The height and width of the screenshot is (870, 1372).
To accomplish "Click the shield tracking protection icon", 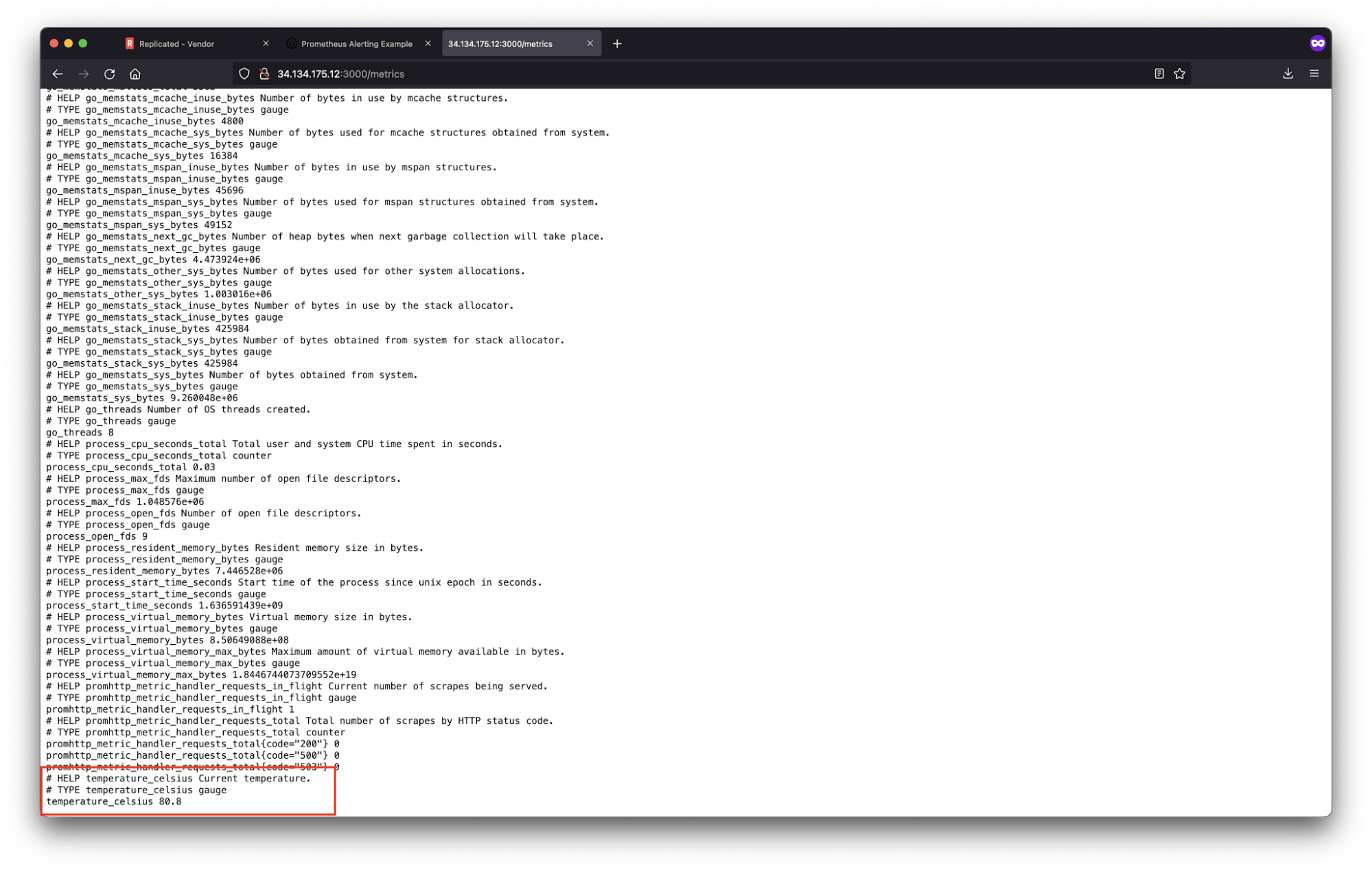I will [x=244, y=73].
